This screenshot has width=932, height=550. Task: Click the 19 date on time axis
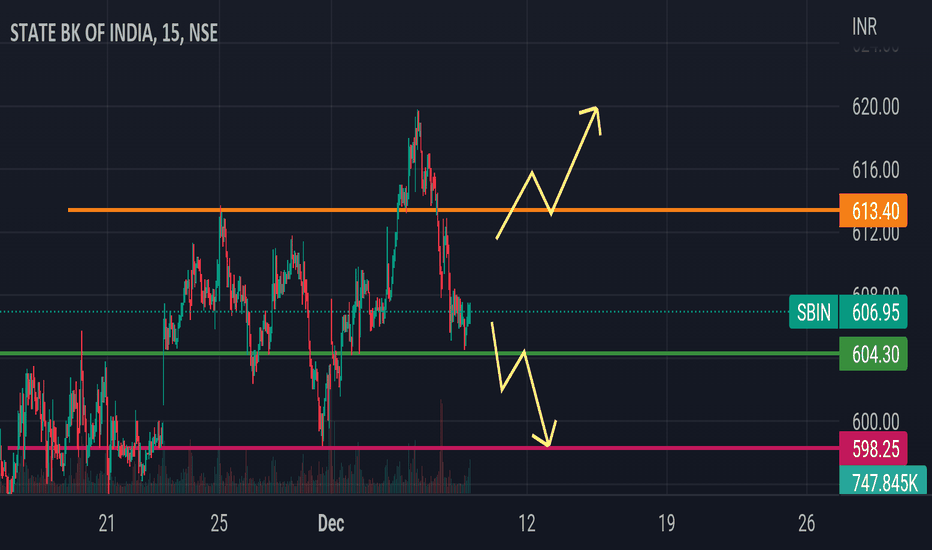667,523
